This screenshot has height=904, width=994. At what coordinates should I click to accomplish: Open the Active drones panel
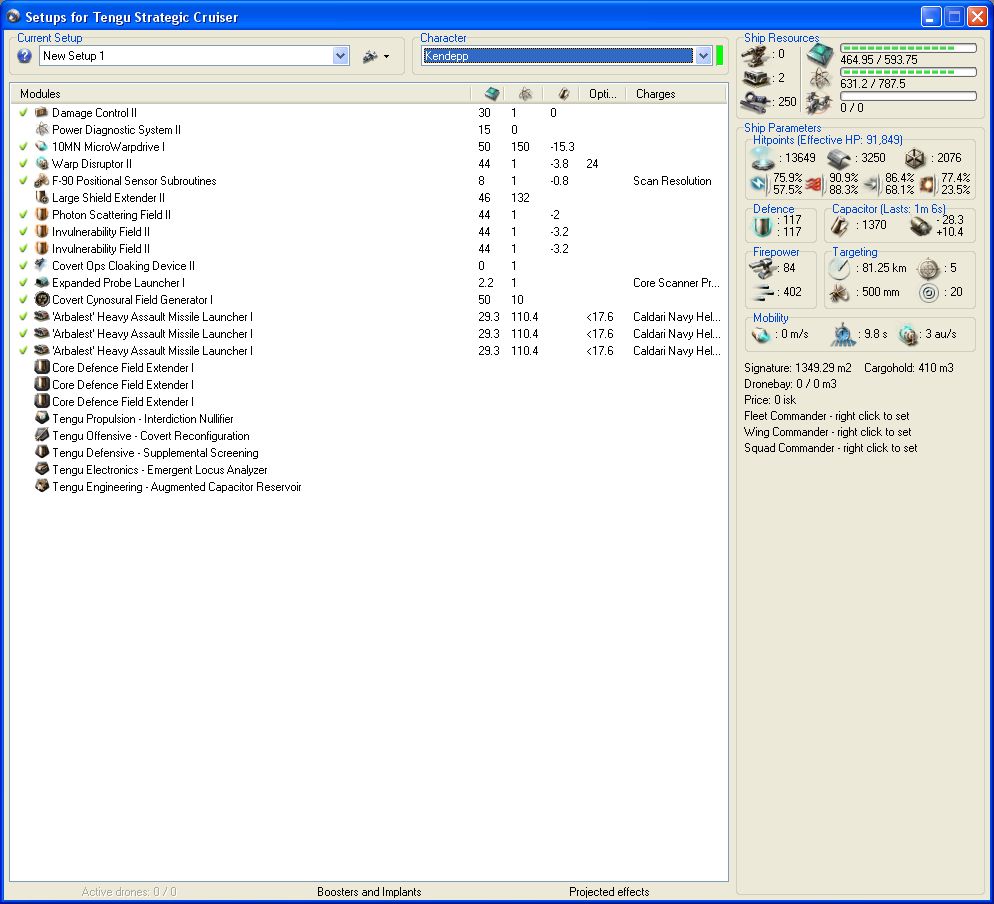click(x=129, y=892)
